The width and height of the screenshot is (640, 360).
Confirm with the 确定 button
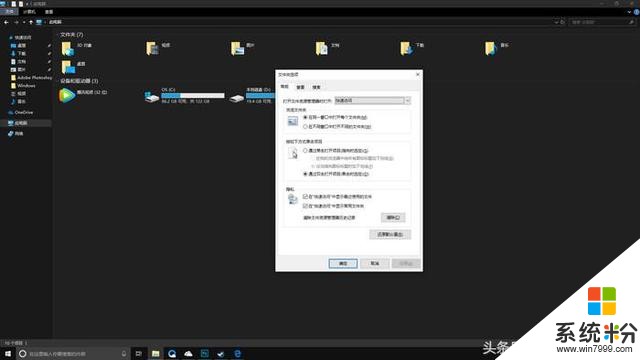pyautogui.click(x=343, y=264)
